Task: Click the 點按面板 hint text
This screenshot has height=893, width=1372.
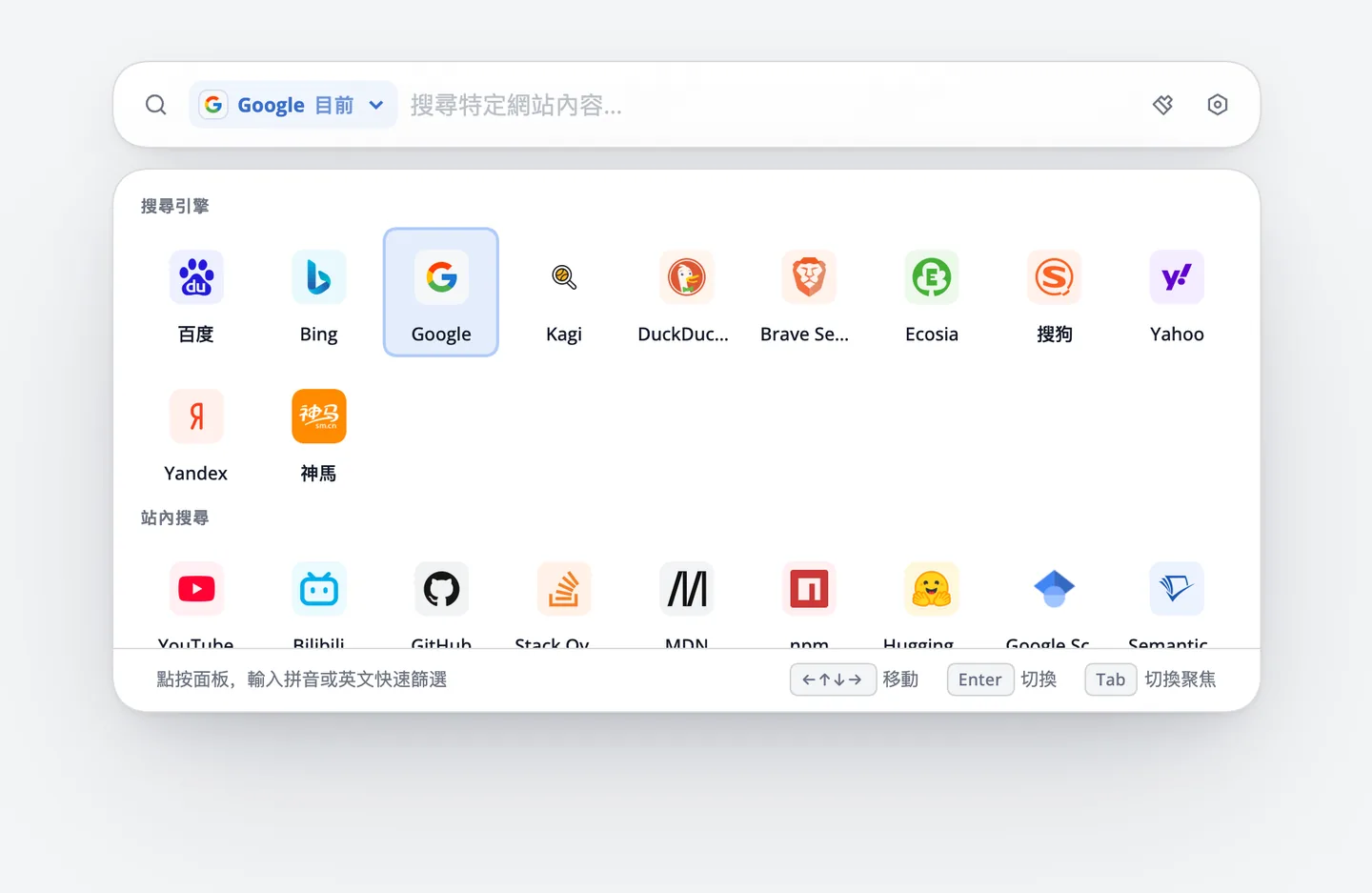Action: tap(302, 680)
